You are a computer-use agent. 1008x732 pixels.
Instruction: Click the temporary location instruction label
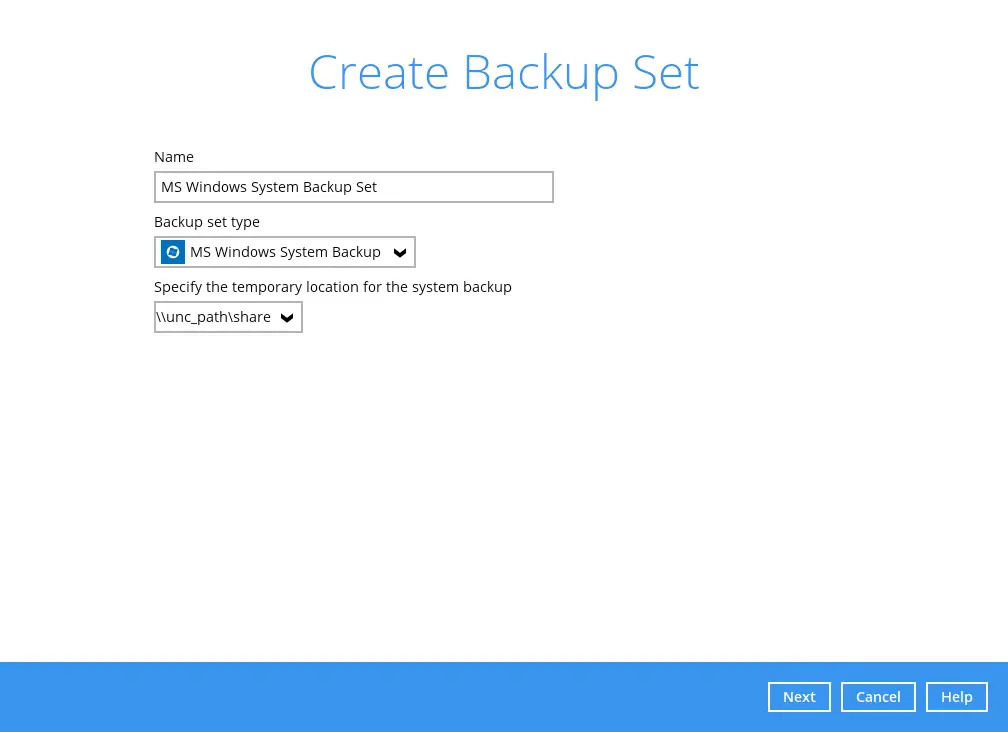pyautogui.click(x=332, y=287)
